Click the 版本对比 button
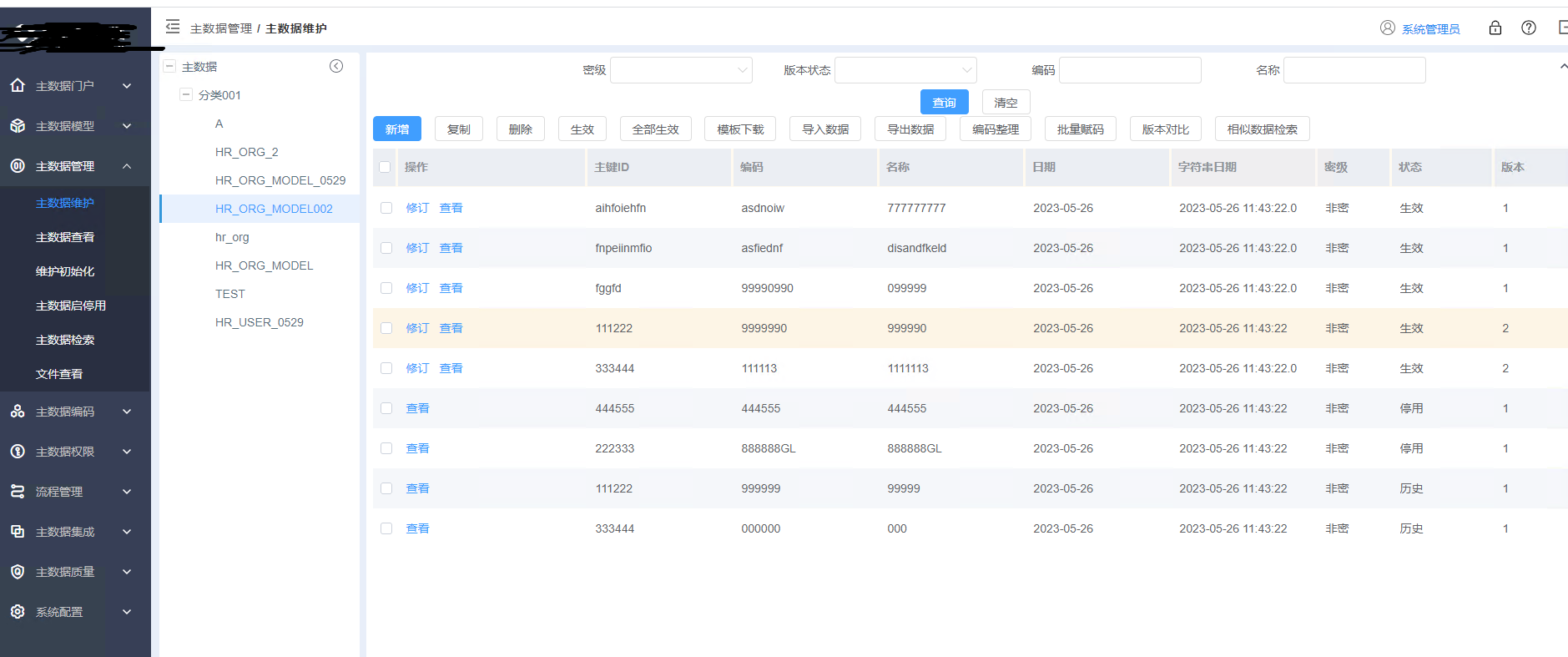This screenshot has height=657, width=1568. coord(1166,129)
